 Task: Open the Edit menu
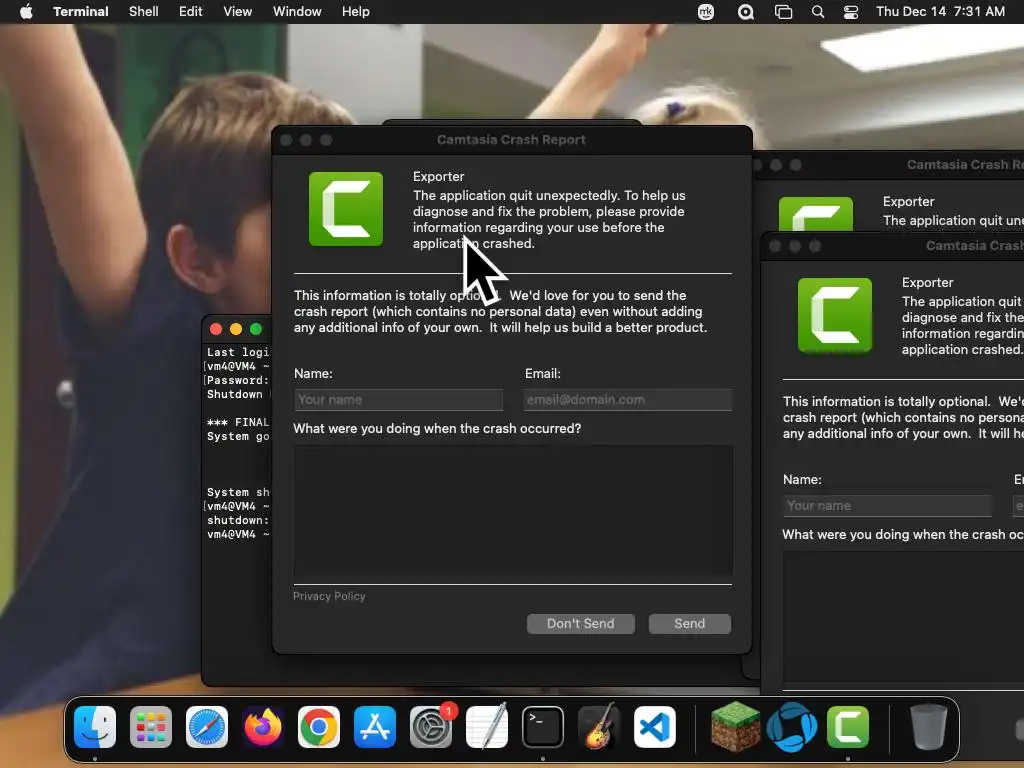click(191, 12)
